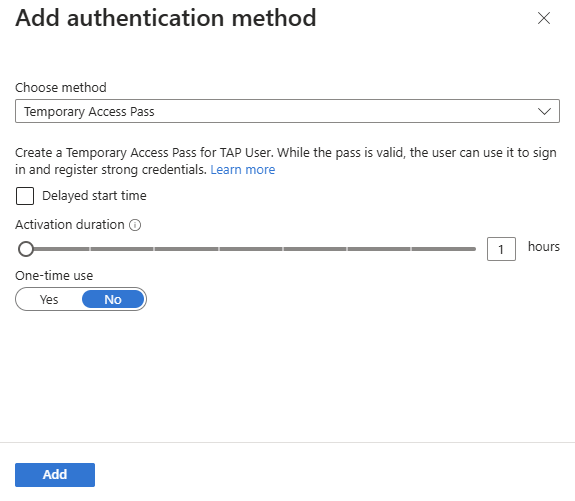Click the Add authentication method heading

166,18
